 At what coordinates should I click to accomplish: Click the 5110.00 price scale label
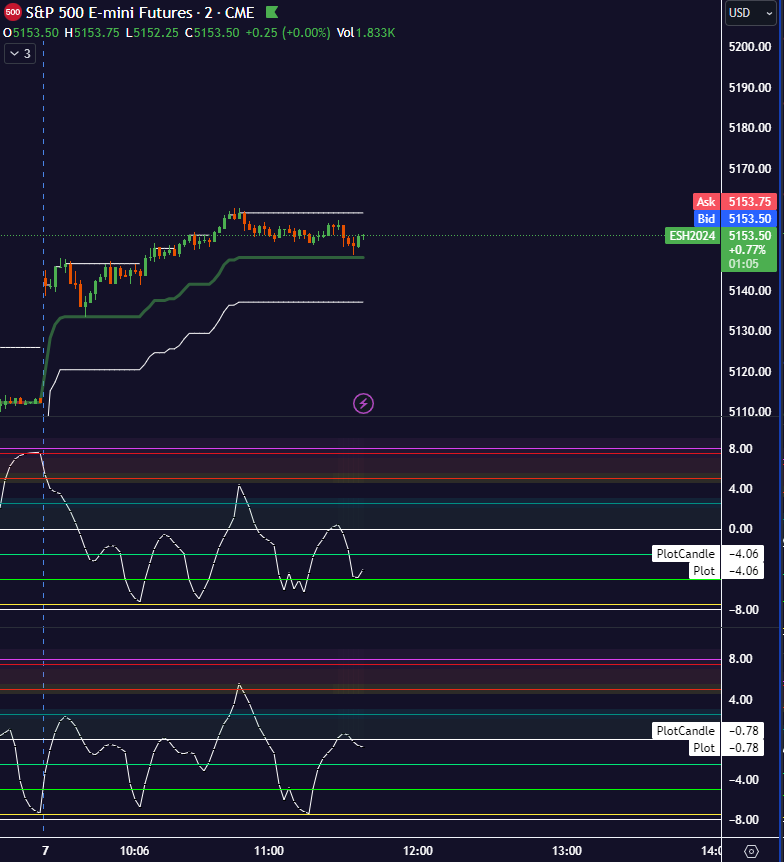(x=749, y=411)
